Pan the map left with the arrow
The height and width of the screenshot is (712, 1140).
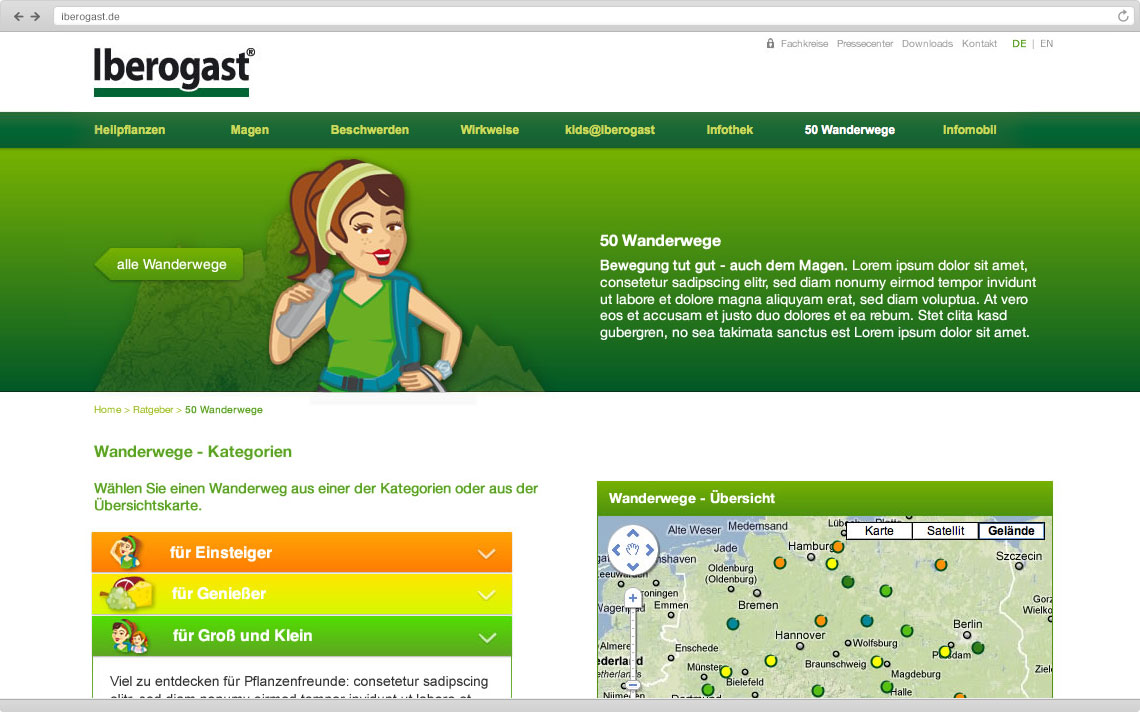pos(617,550)
